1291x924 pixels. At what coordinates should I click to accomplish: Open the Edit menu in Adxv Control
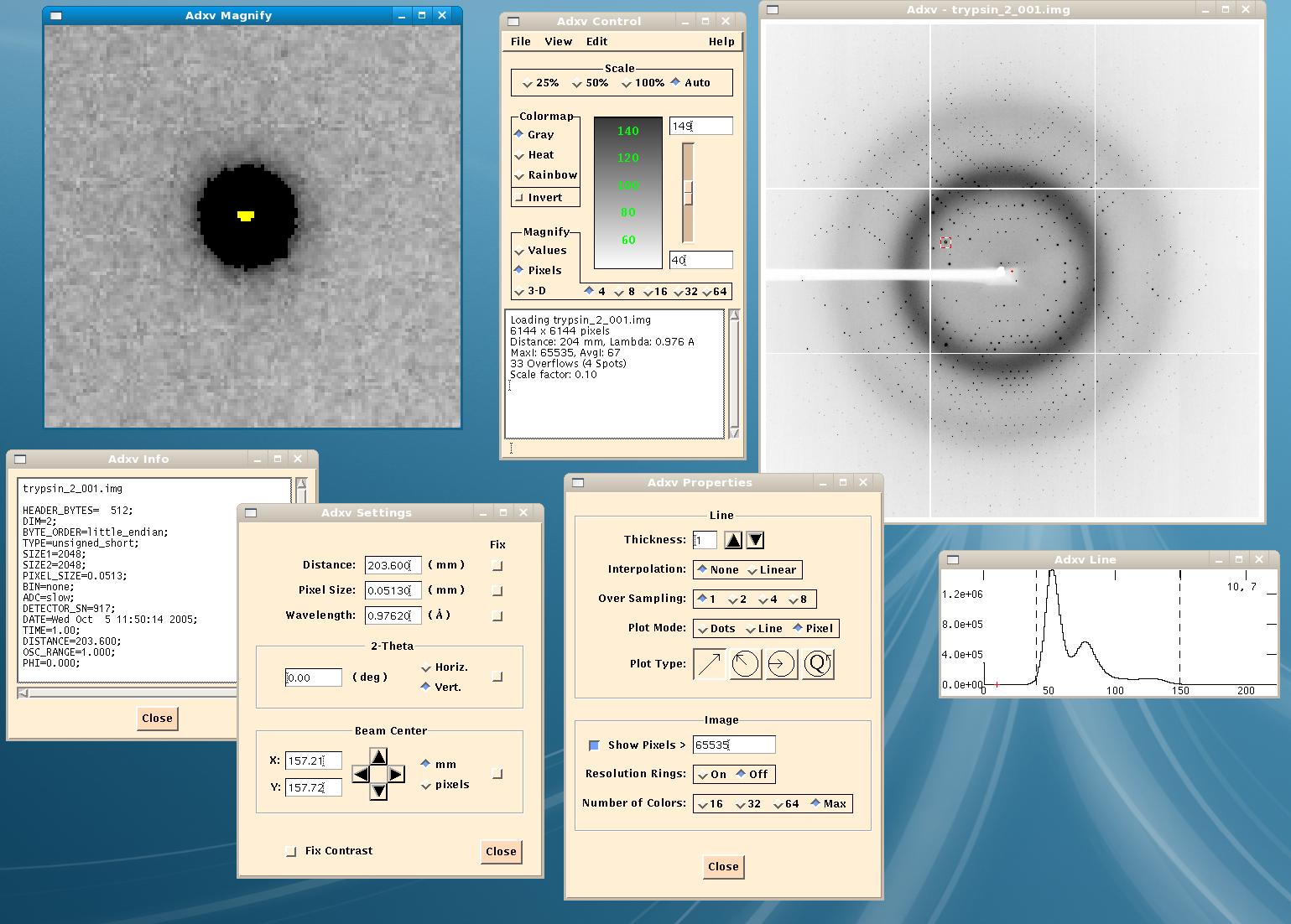click(x=596, y=41)
